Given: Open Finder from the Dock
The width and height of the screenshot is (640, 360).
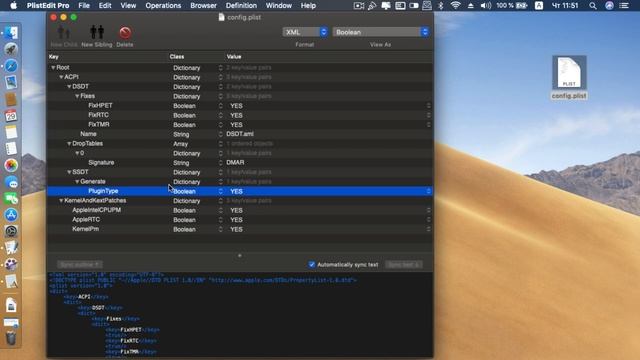Looking at the screenshot, I should 11,33.
